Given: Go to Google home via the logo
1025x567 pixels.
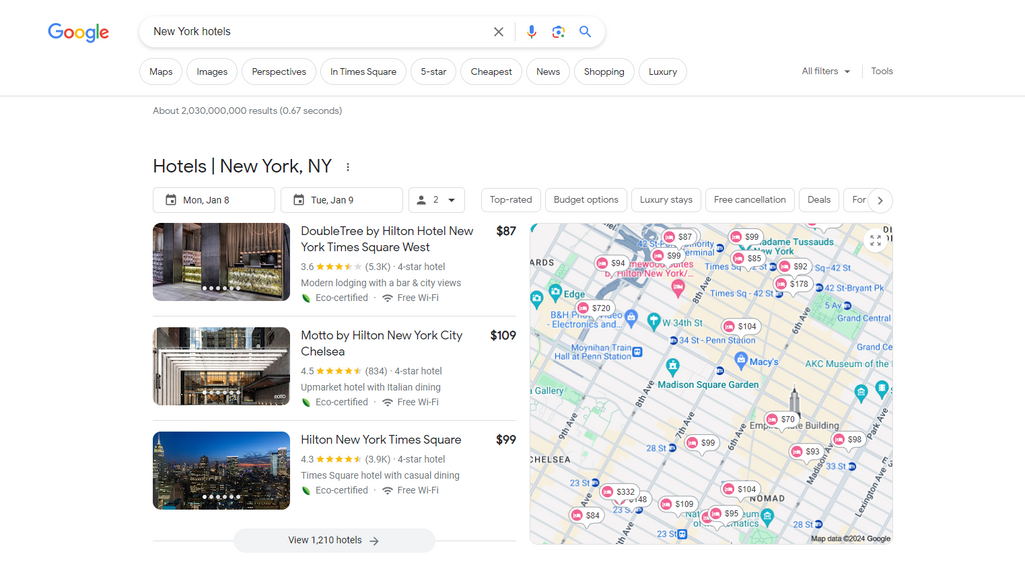Looking at the screenshot, I should [78, 32].
